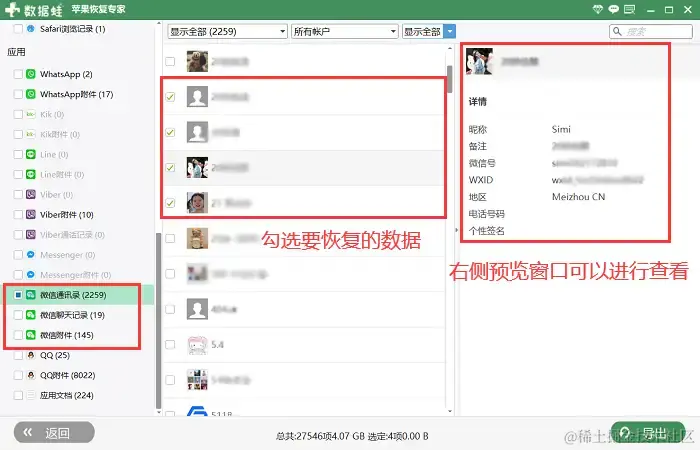700x450 pixels.
Task: Click the diamond VIP icon in title bar
Action: (598, 9)
